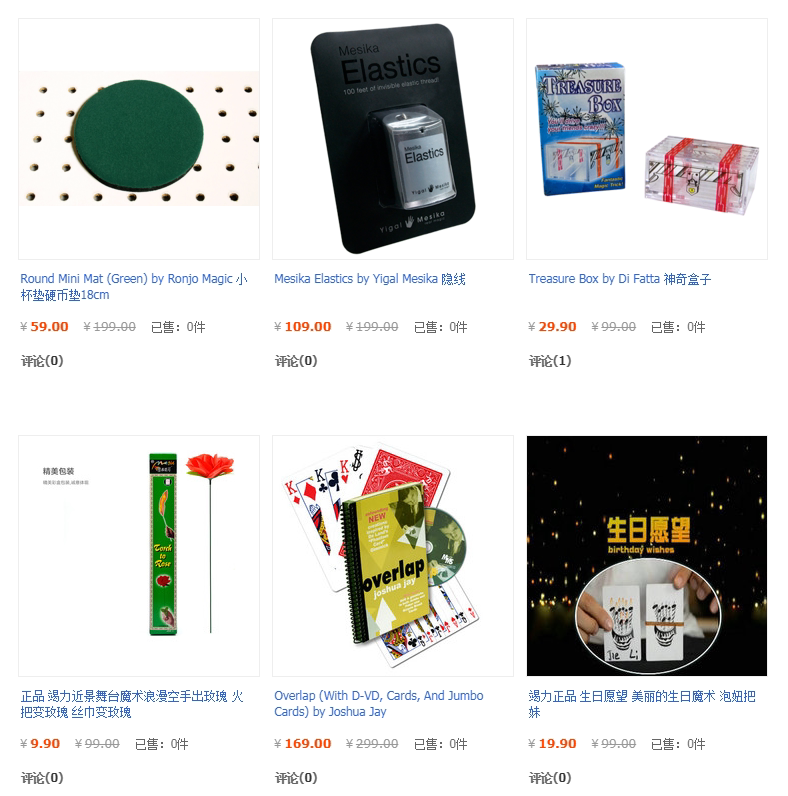This screenshot has width=788, height=796.
Task: Open Mesika Elastics by Yigal Mesika title link
Action: pos(370,279)
